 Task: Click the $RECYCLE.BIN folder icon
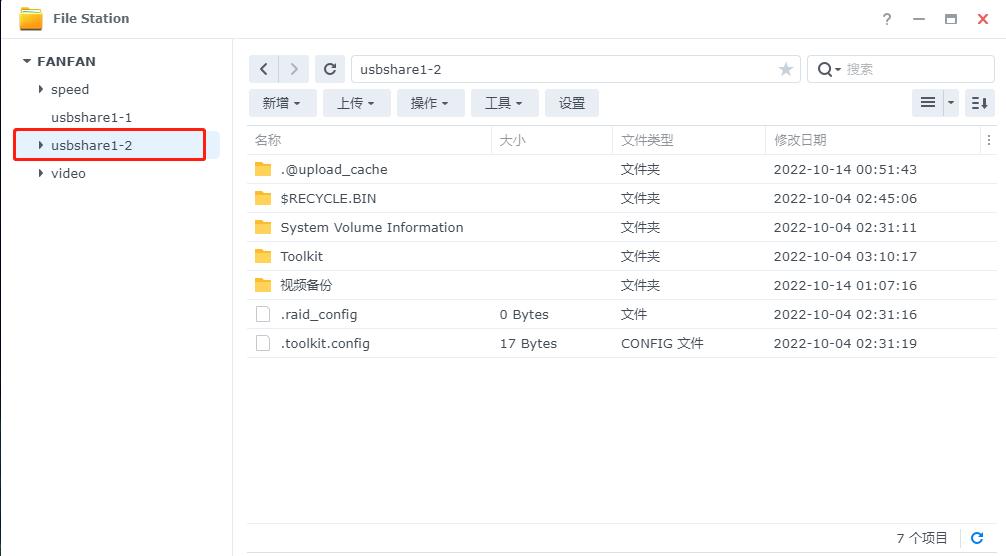click(x=262, y=198)
